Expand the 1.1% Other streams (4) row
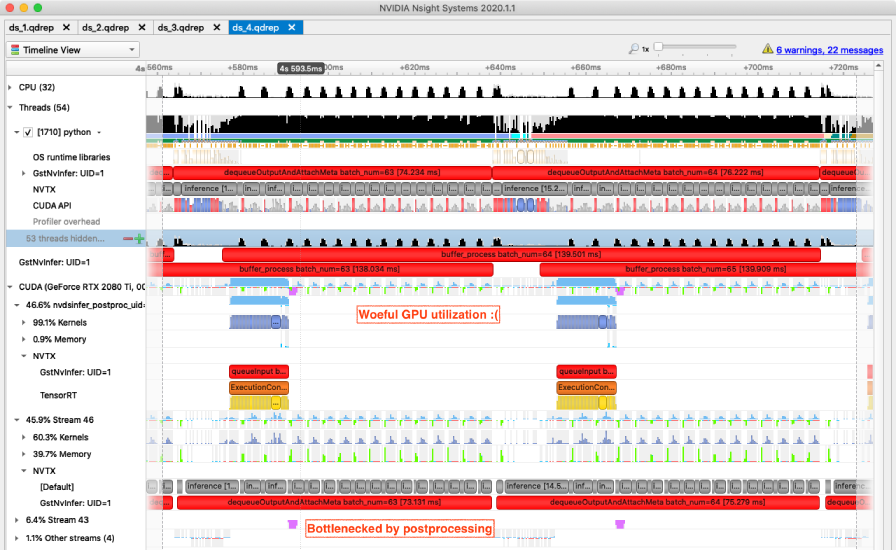This screenshot has width=896, height=550. click(17, 538)
